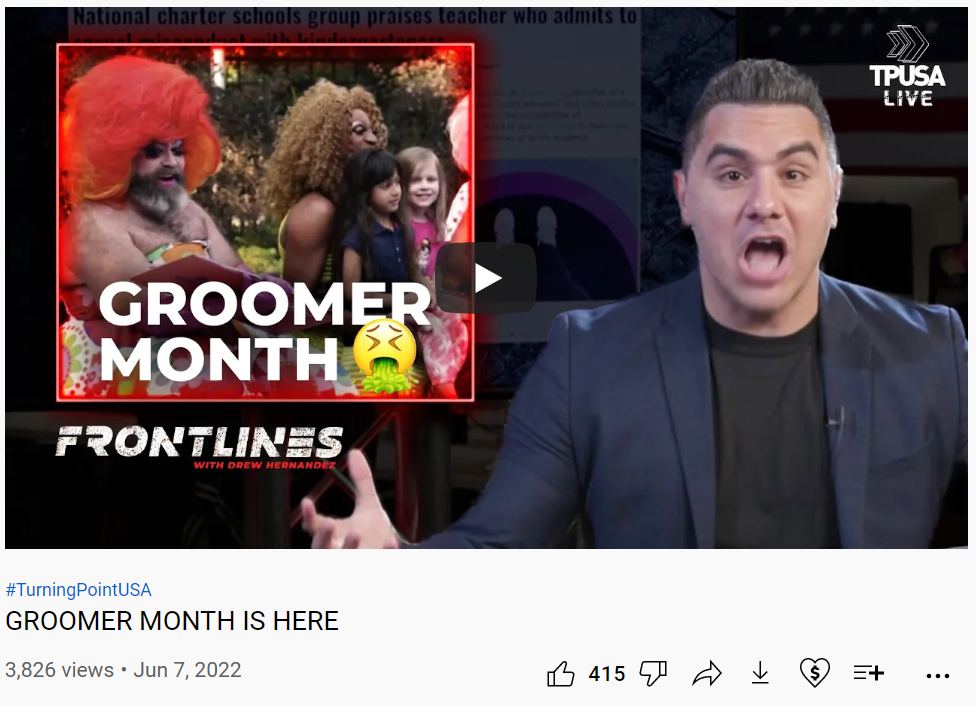Click the 415 like count
The width and height of the screenshot is (976, 706).
[607, 674]
